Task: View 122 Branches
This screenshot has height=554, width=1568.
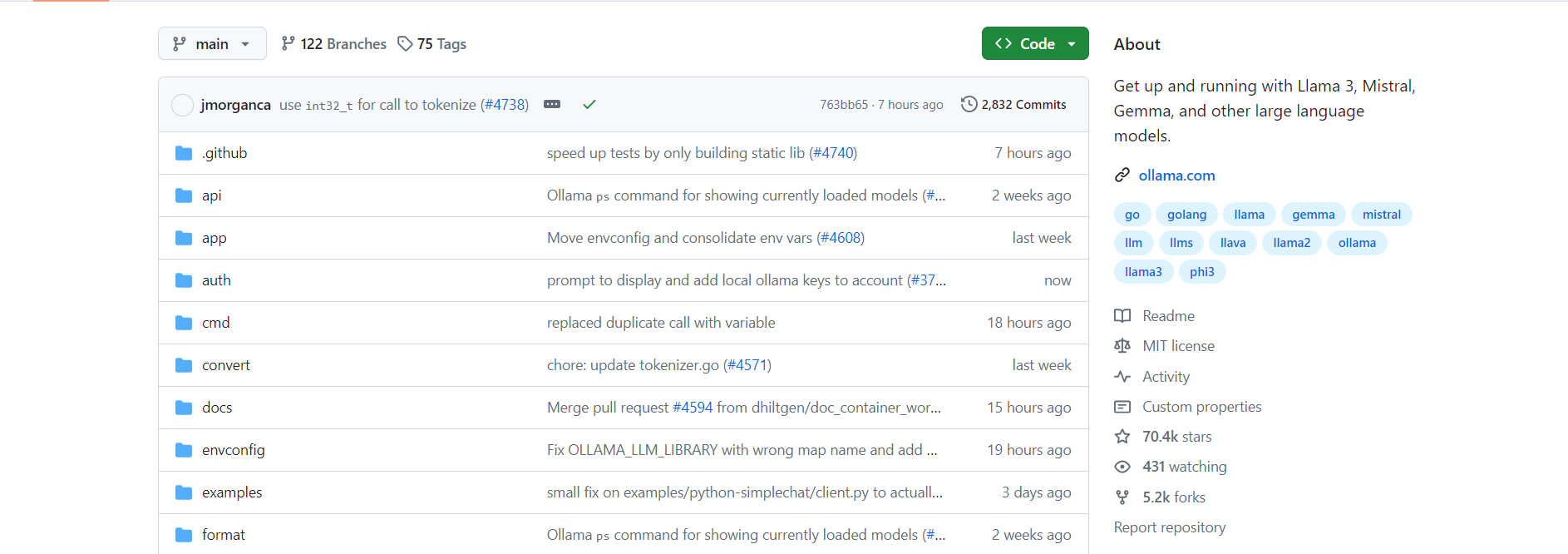Action: coord(333,44)
